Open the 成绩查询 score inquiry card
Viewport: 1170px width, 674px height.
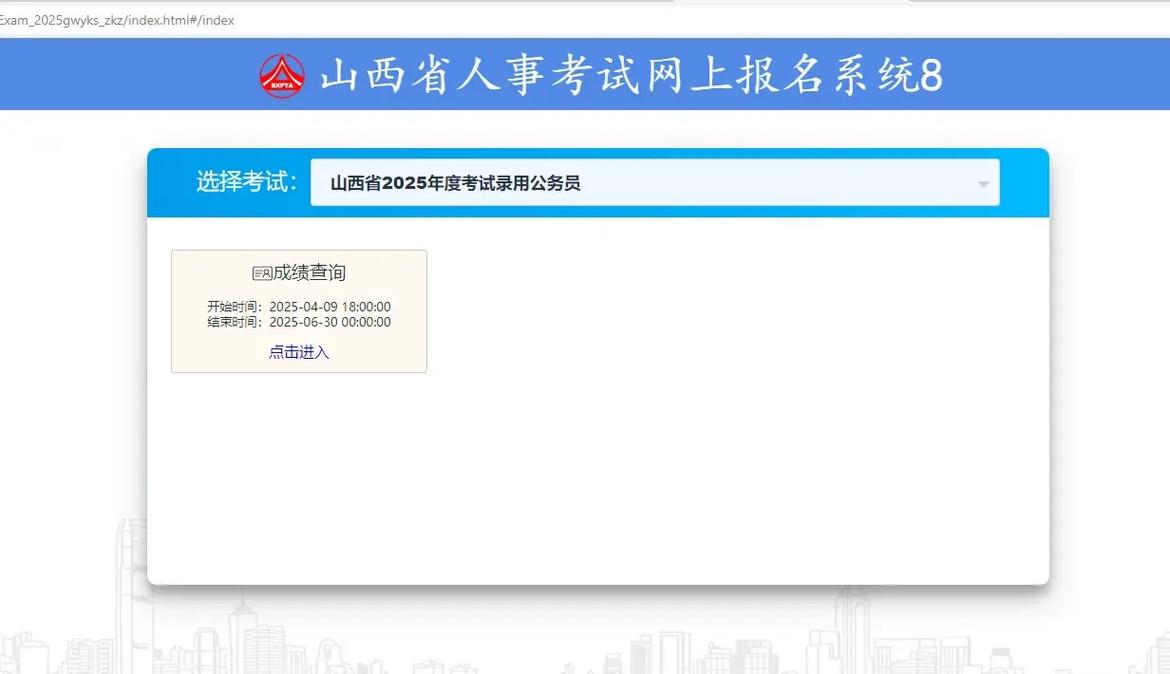pyautogui.click(x=298, y=311)
